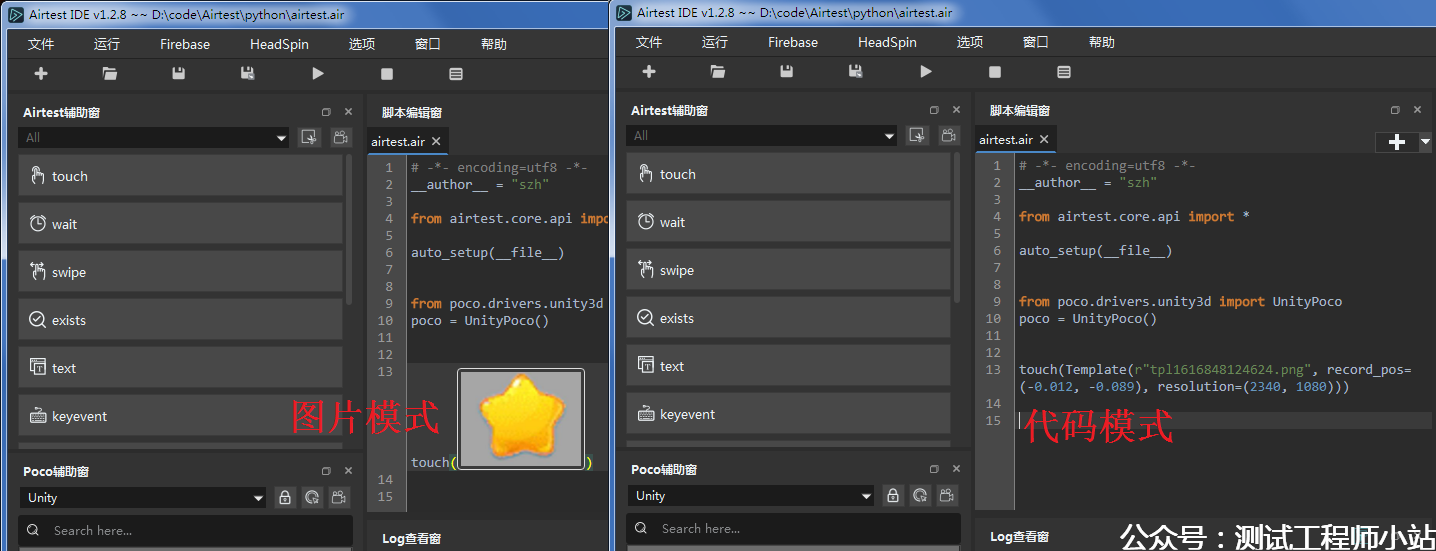Create a new script in right Airtest window toolbar
The image size is (1436, 551).
pos(649,72)
